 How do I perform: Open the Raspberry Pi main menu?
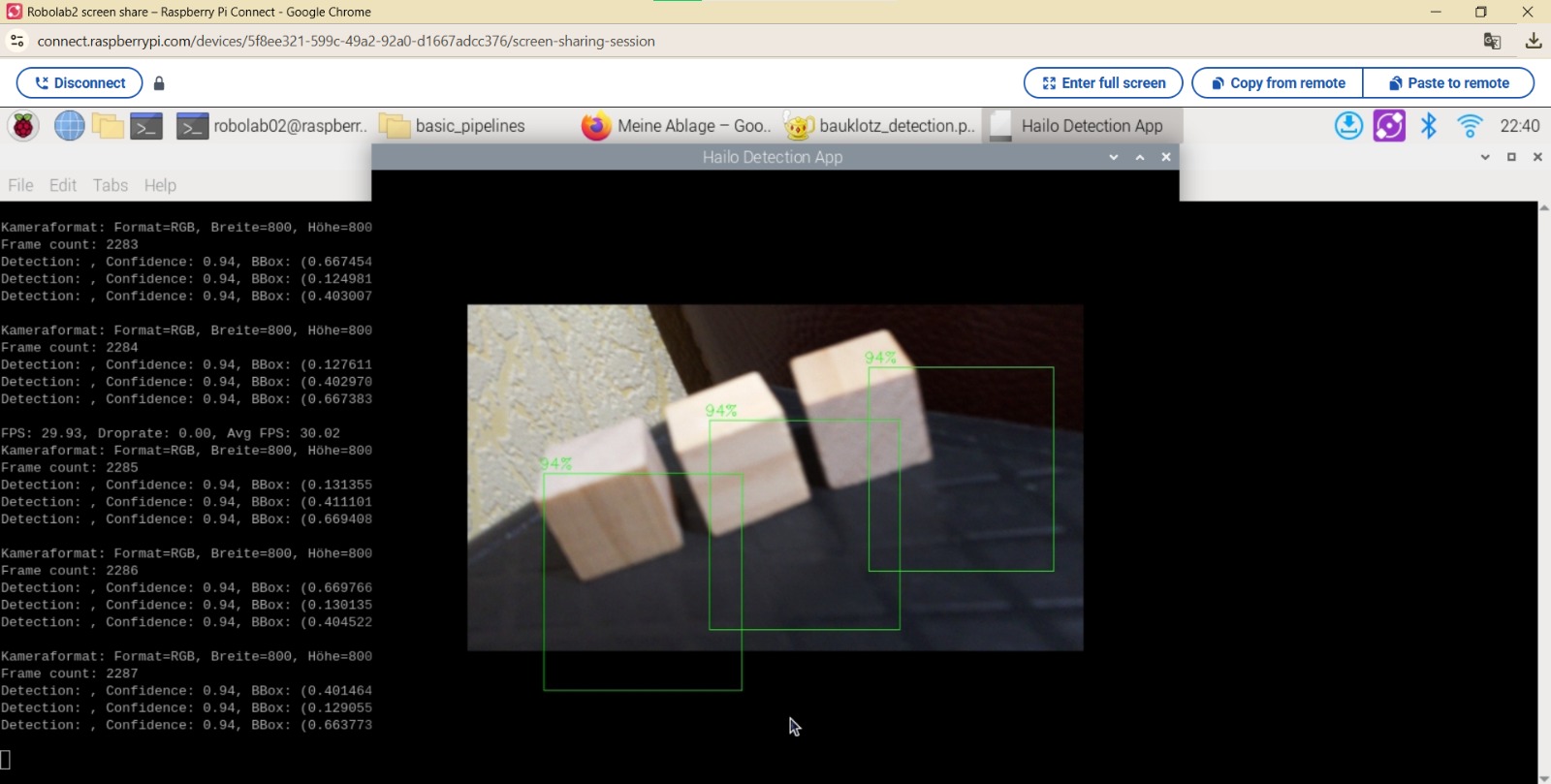click(23, 126)
